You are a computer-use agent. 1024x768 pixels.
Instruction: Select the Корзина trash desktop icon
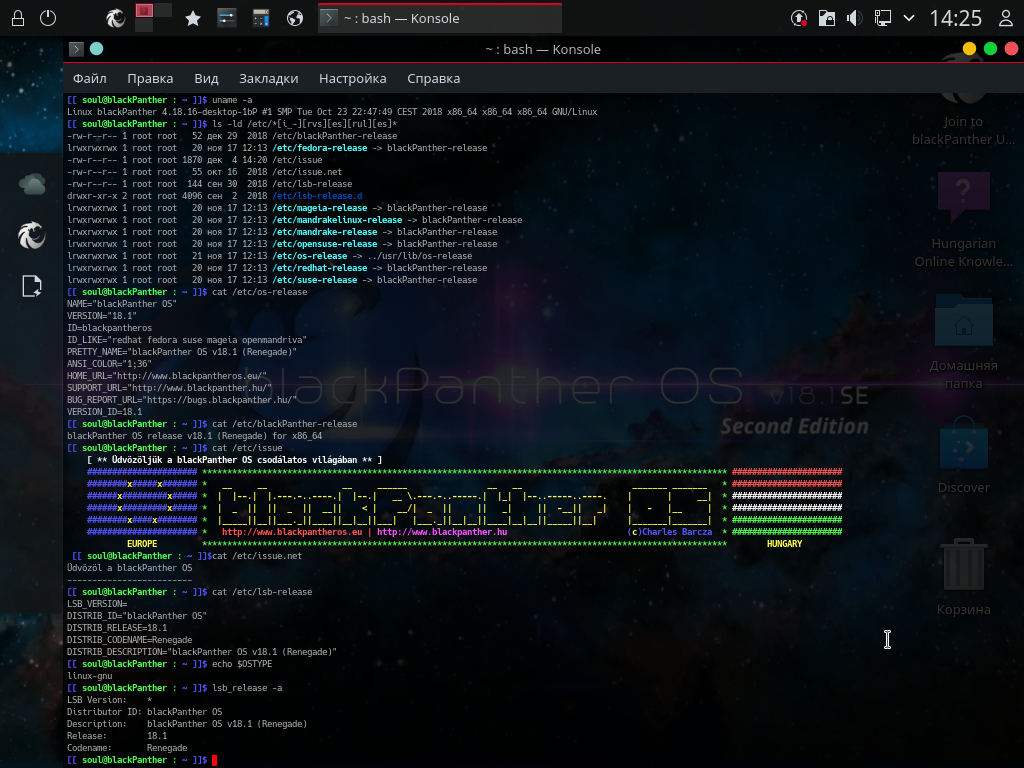point(963,577)
